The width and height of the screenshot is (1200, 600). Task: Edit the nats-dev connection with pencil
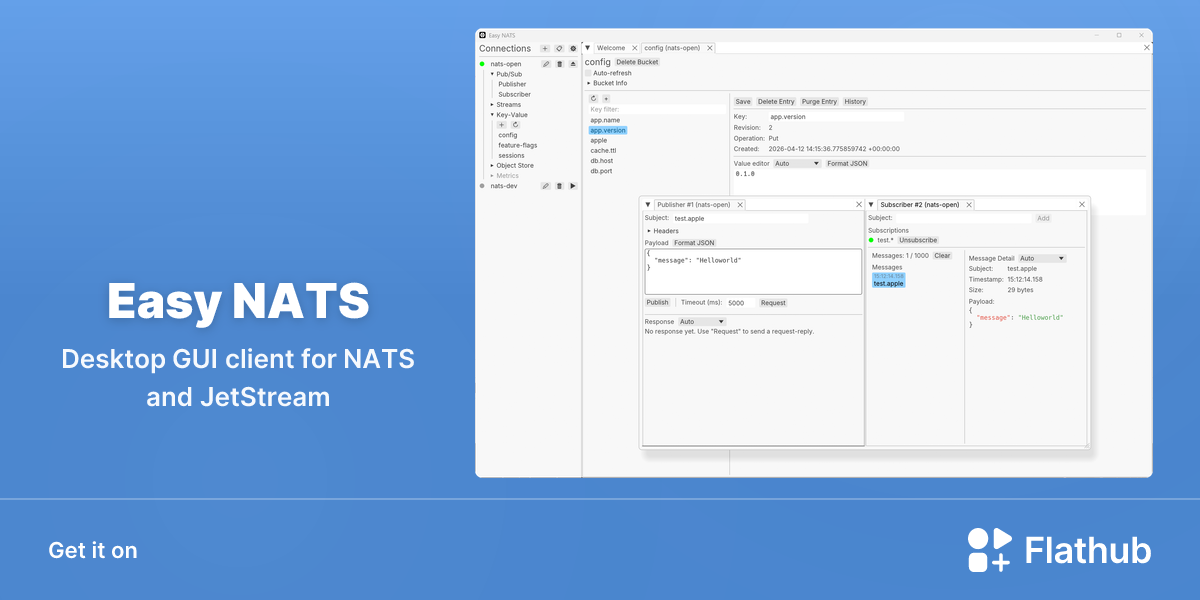(546, 186)
